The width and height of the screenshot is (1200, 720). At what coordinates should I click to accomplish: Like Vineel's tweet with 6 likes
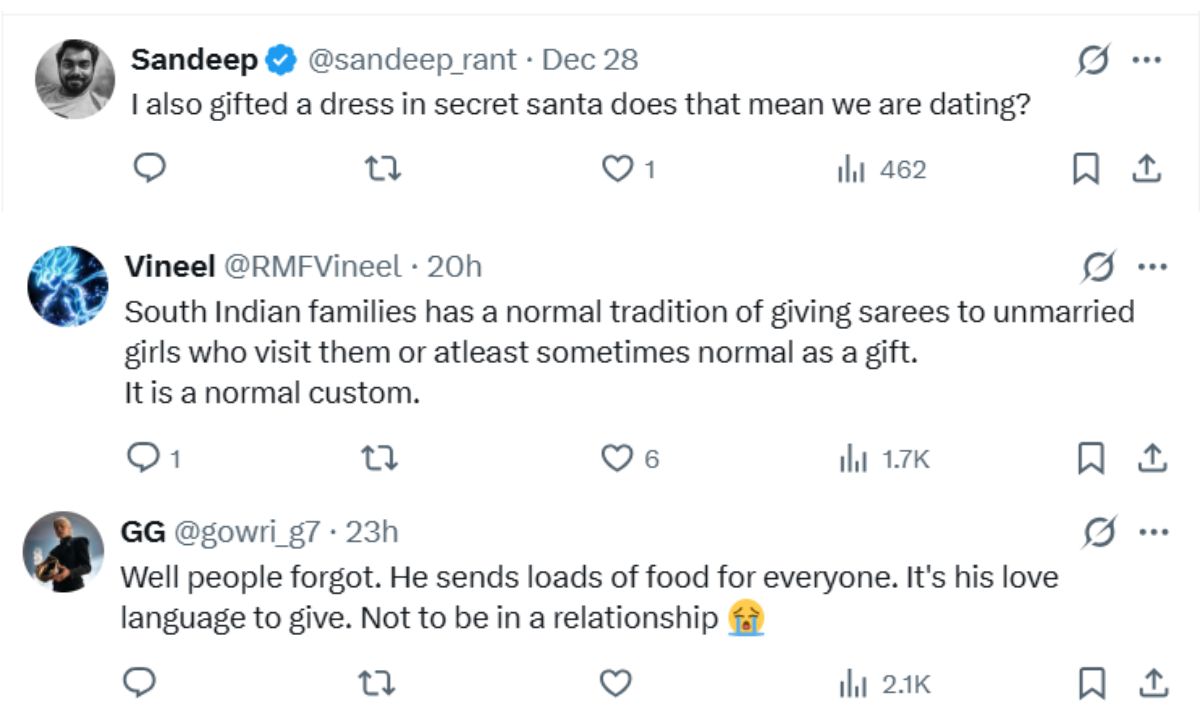pos(617,458)
